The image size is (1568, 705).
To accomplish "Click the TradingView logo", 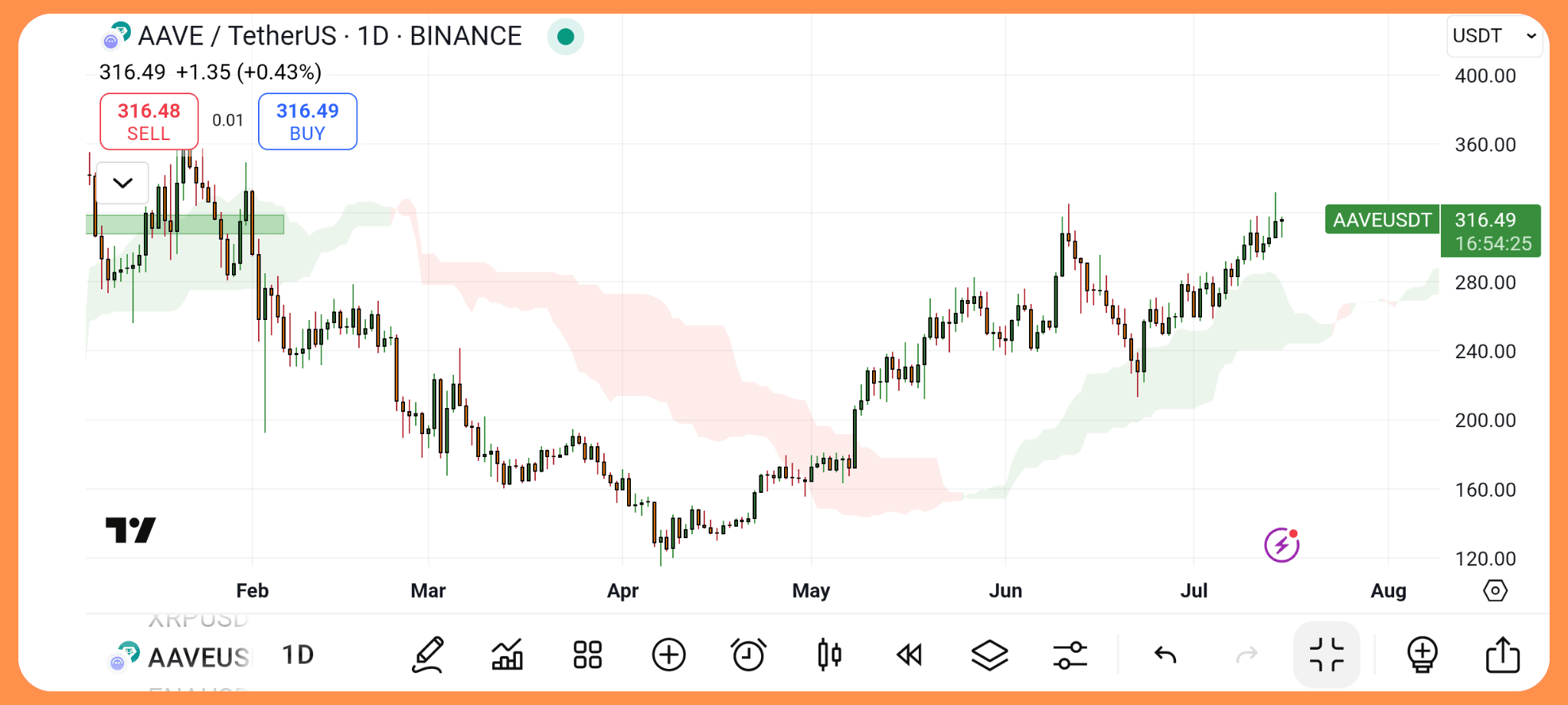I will pyautogui.click(x=130, y=530).
